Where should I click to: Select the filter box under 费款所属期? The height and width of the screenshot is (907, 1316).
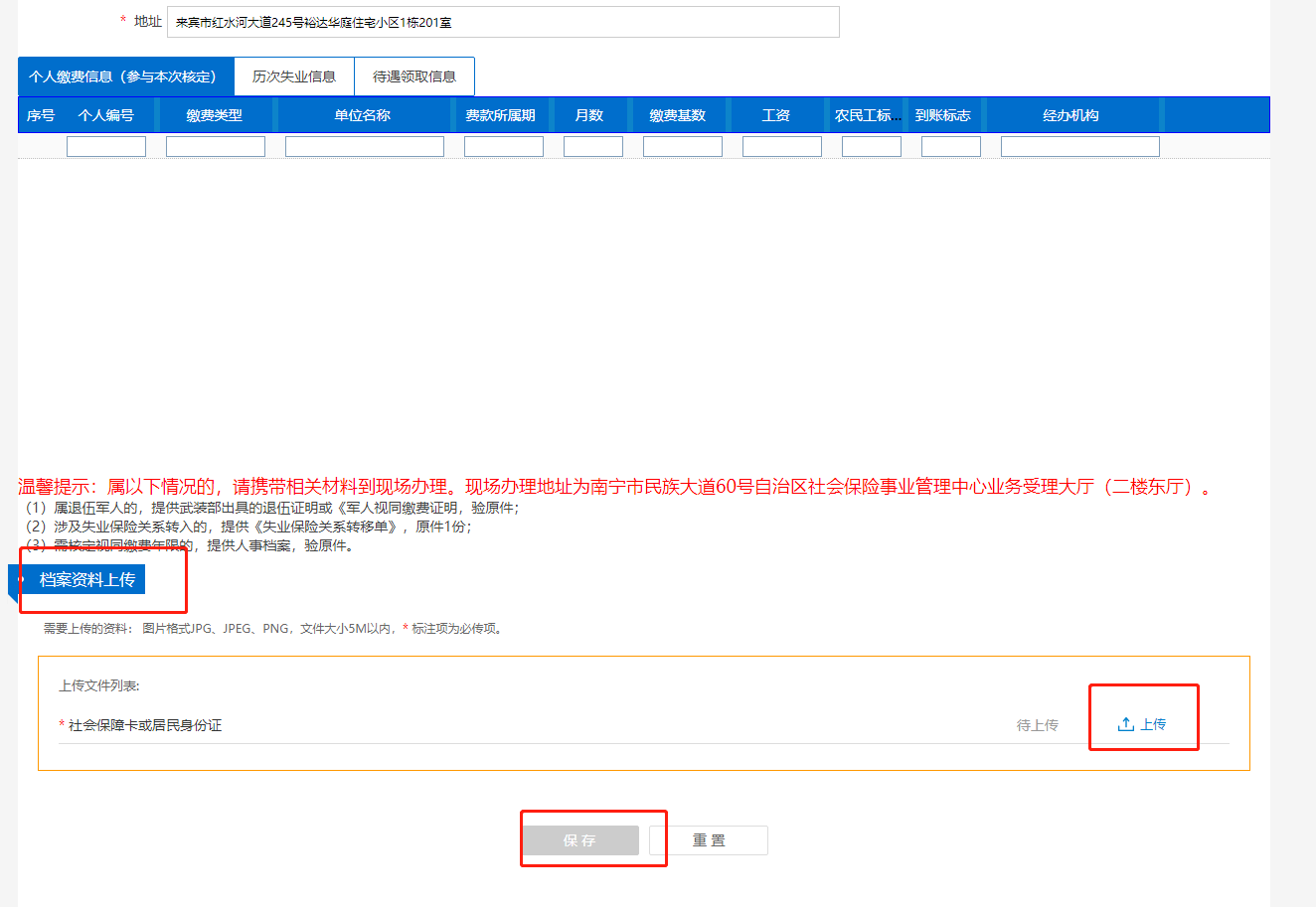[504, 147]
